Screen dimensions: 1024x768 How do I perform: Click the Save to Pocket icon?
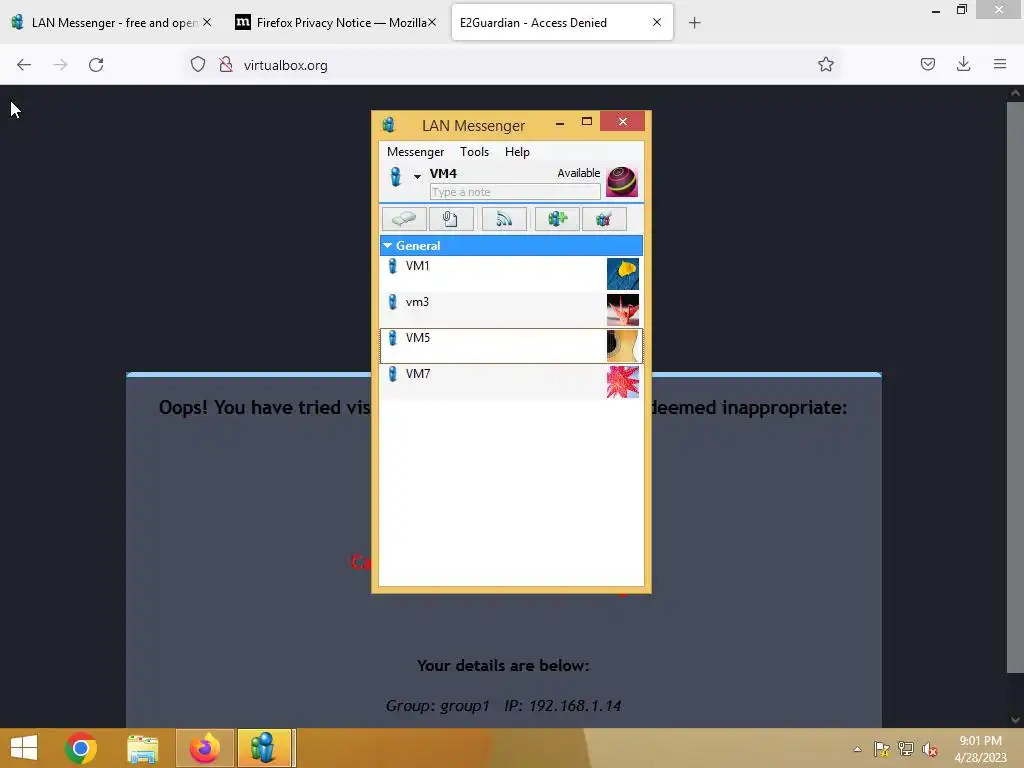click(927, 64)
